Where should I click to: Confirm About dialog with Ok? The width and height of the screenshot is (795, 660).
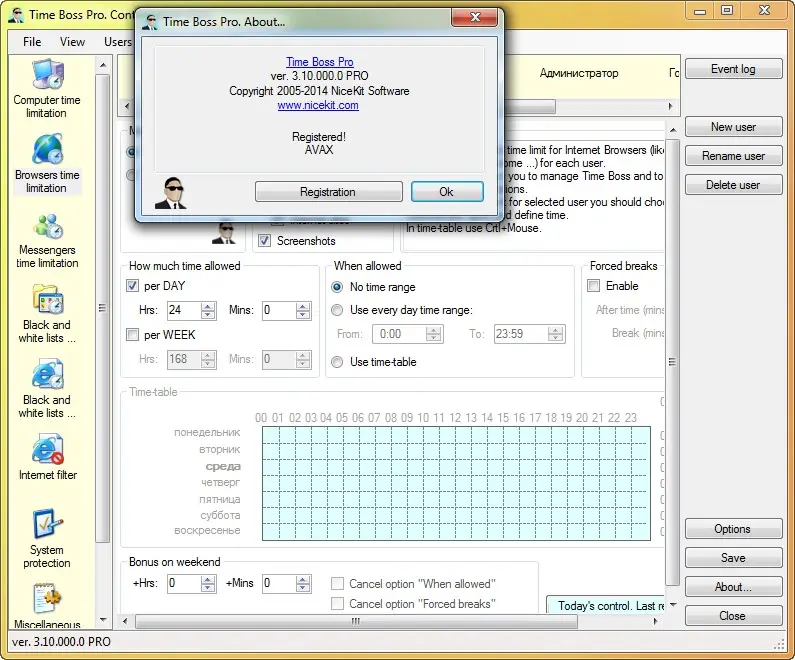pyautogui.click(x=447, y=192)
